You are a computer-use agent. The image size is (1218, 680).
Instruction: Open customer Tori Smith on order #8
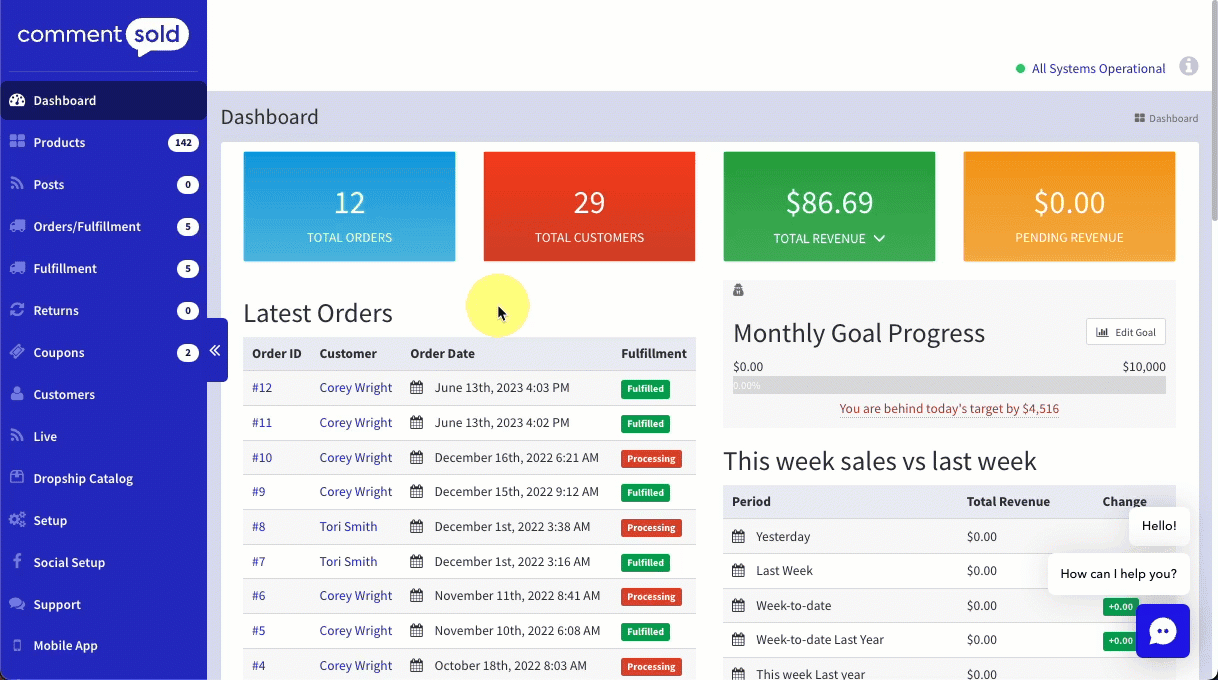coord(348,527)
